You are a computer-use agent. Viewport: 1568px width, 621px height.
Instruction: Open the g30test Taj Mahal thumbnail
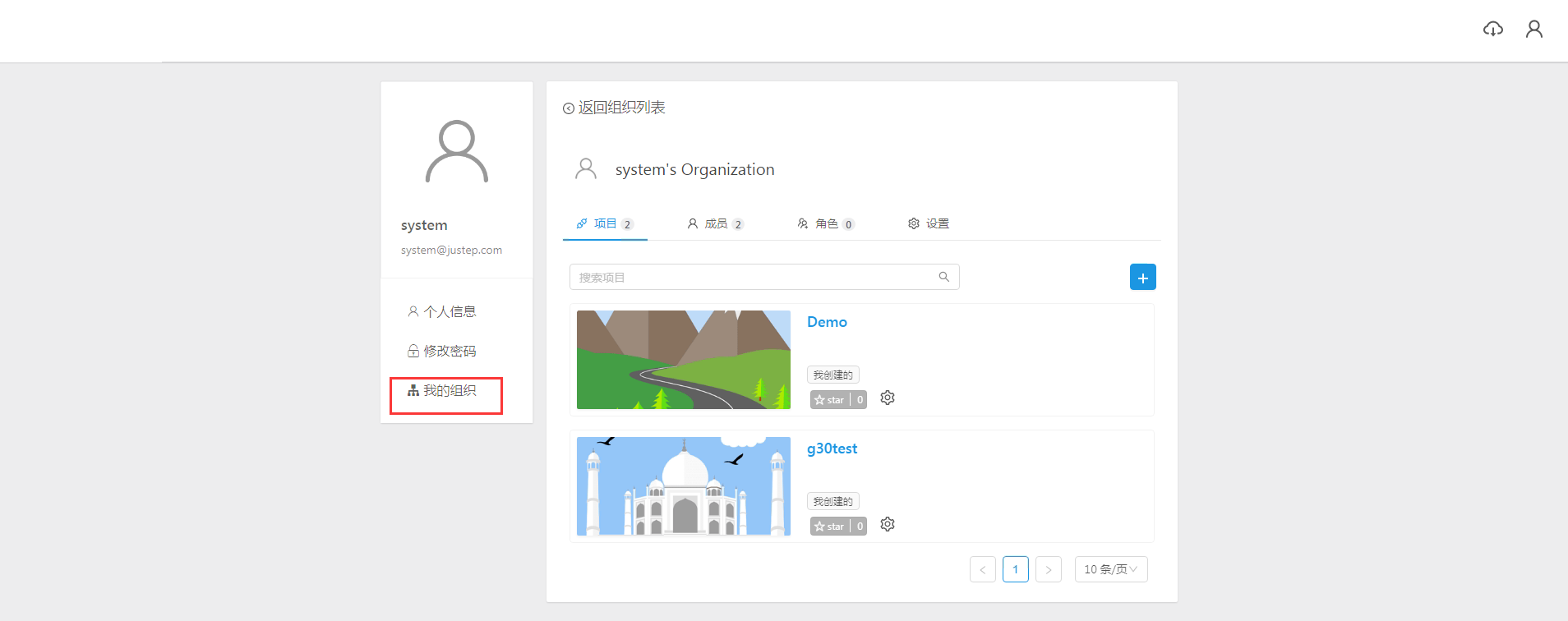684,486
